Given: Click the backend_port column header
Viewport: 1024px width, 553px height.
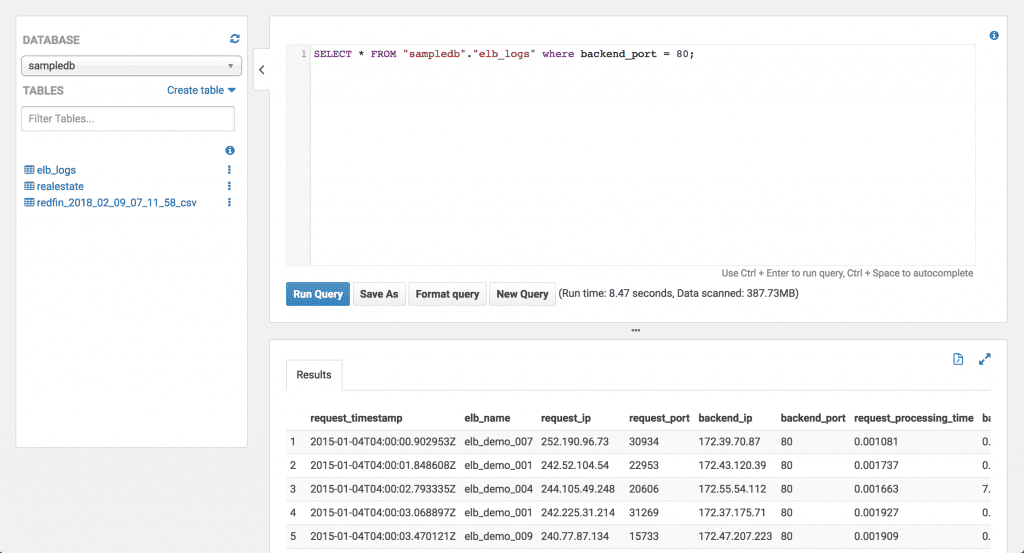Looking at the screenshot, I should [x=813, y=418].
